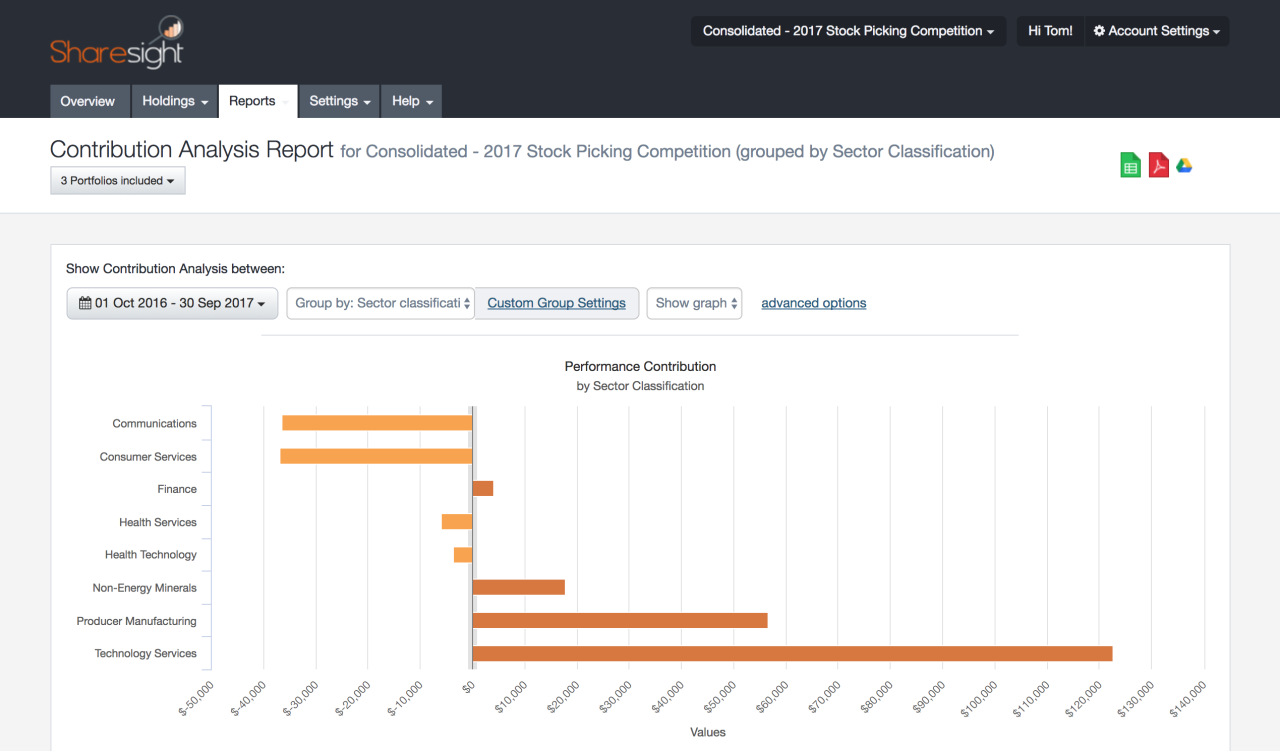Click the by Sector Classification subtitle
Image resolution: width=1280 pixels, height=751 pixels.
[640, 386]
